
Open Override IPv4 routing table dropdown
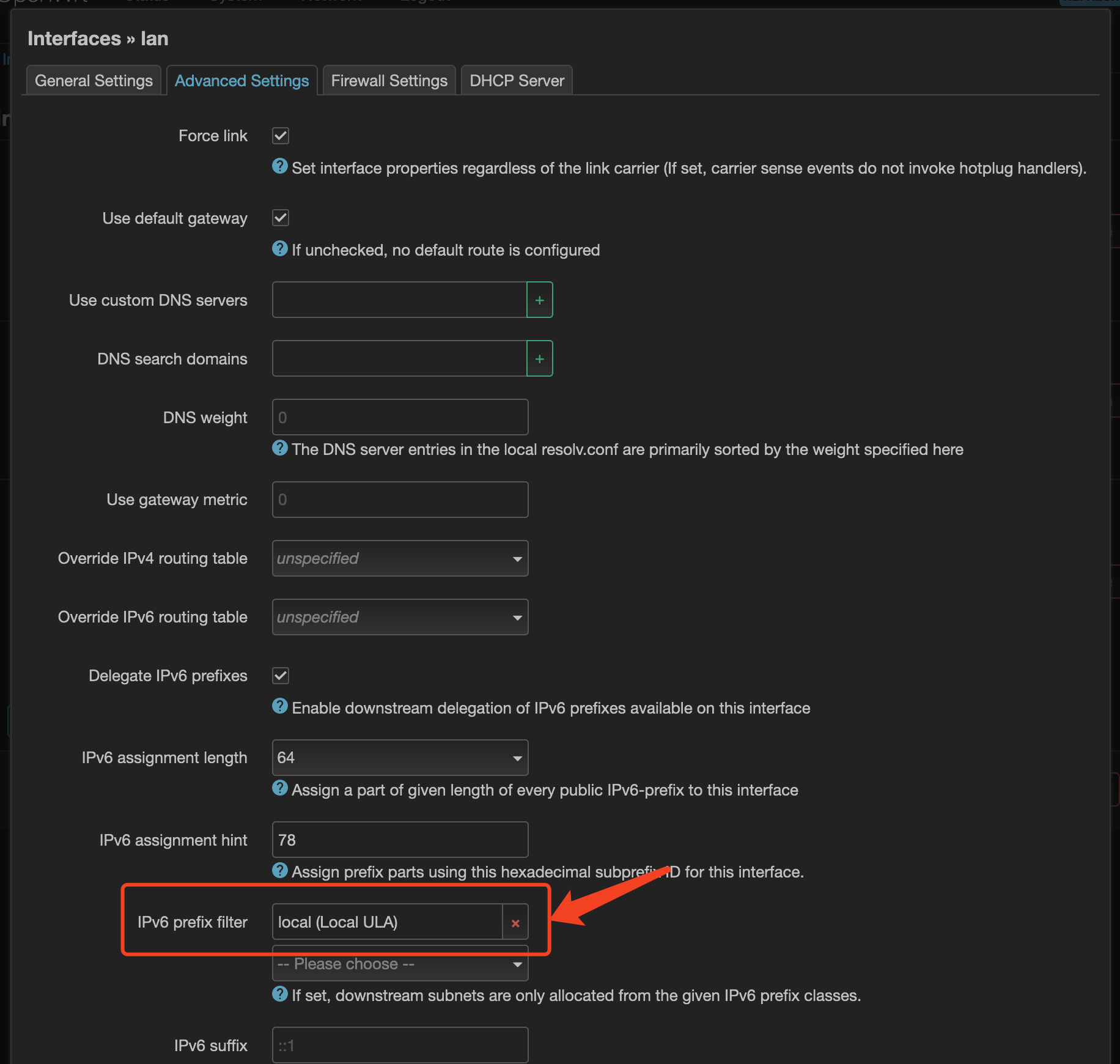tap(400, 558)
